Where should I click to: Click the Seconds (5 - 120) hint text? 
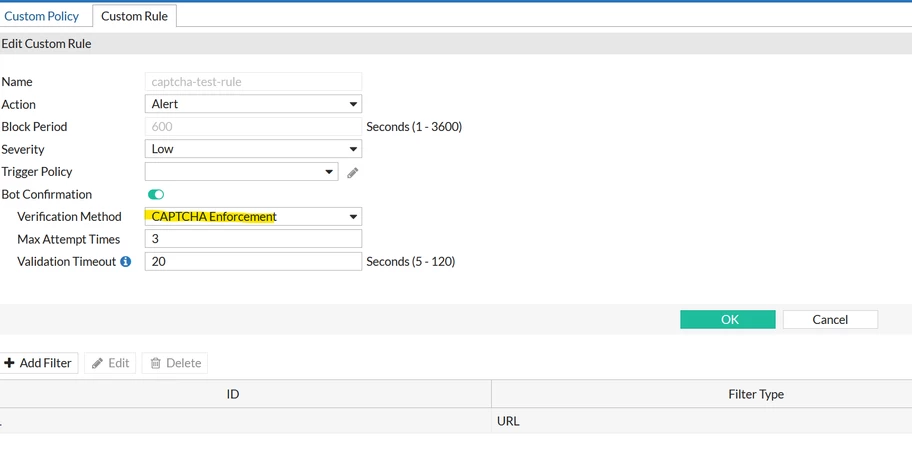[411, 262]
